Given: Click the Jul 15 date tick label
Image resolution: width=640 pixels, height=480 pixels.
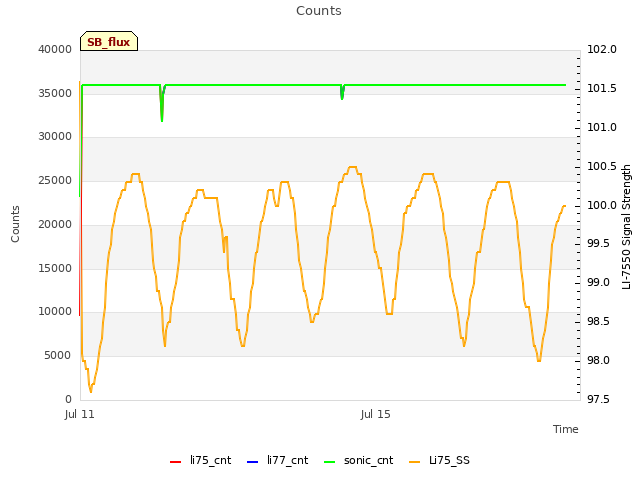Looking at the screenshot, I should [376, 415].
